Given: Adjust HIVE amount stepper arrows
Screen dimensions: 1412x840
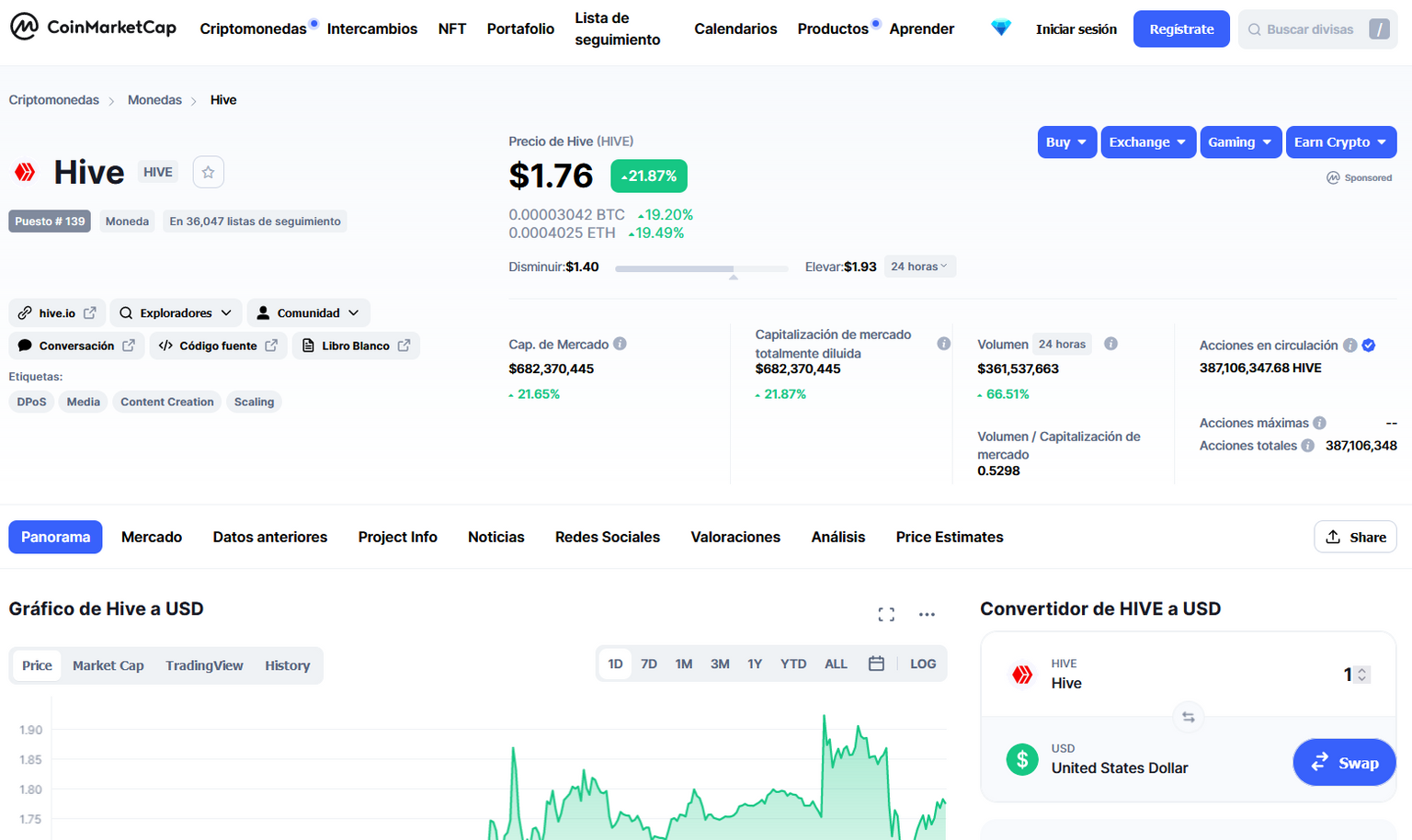Looking at the screenshot, I should (x=1362, y=675).
